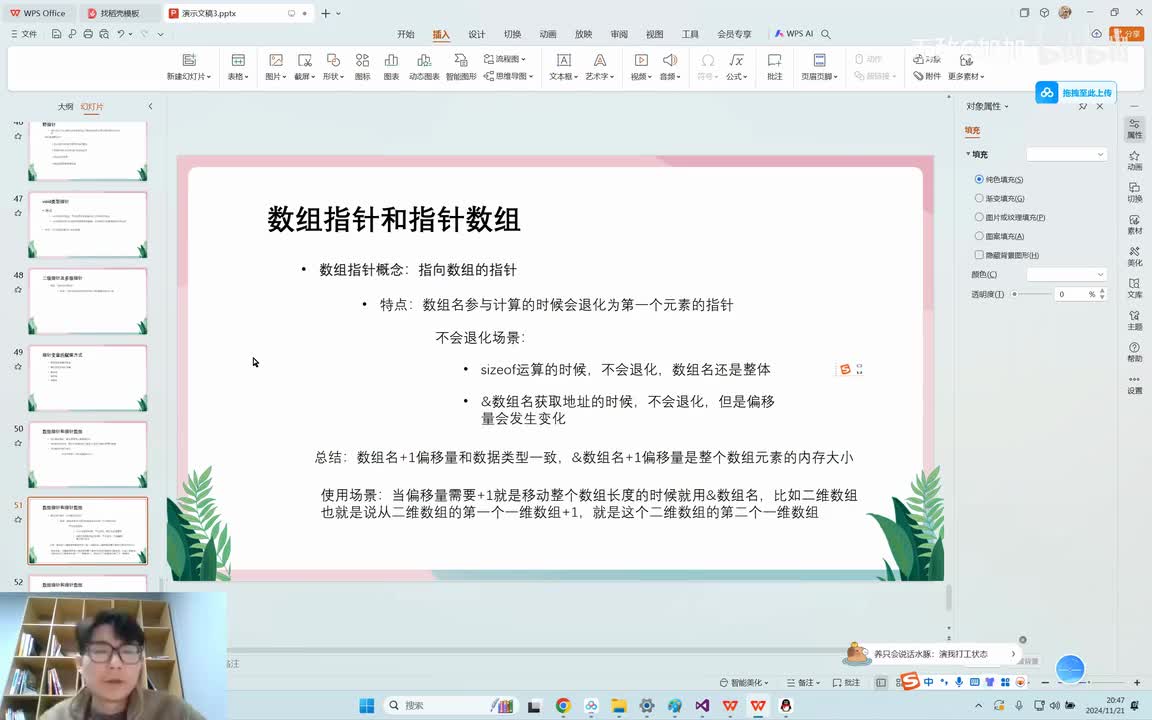Open the 属性 properties side panel icon
Viewport: 1152px width, 720px height.
1134,129
